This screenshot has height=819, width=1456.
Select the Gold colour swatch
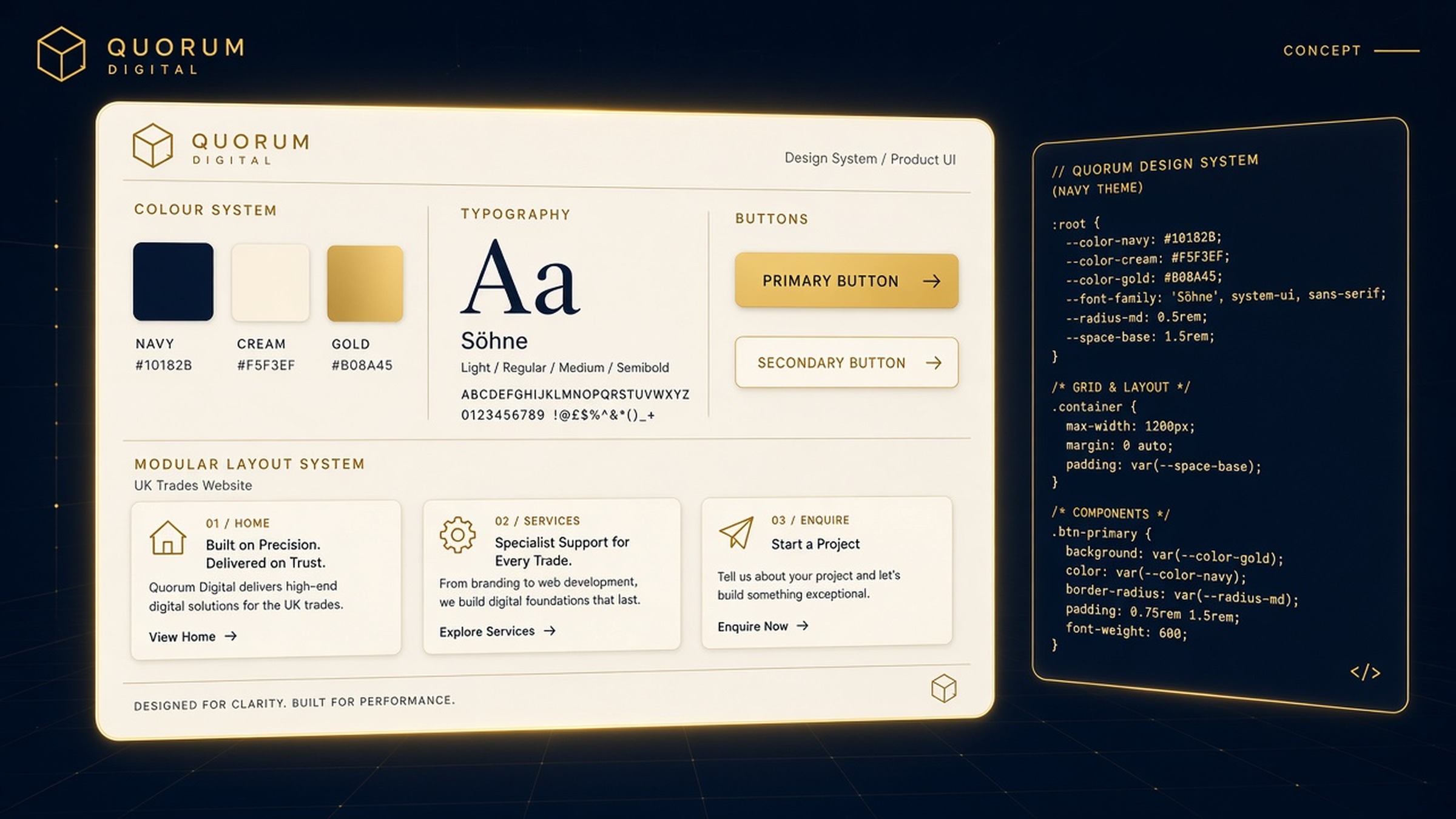coord(365,283)
